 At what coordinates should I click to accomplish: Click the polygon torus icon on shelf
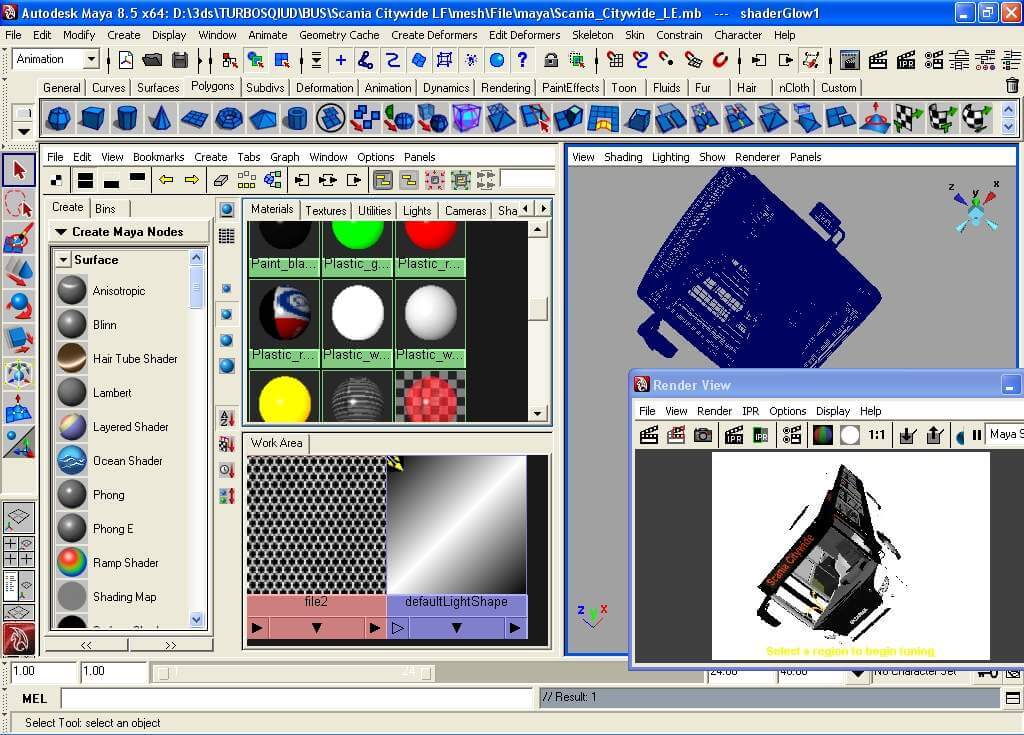tap(229, 119)
